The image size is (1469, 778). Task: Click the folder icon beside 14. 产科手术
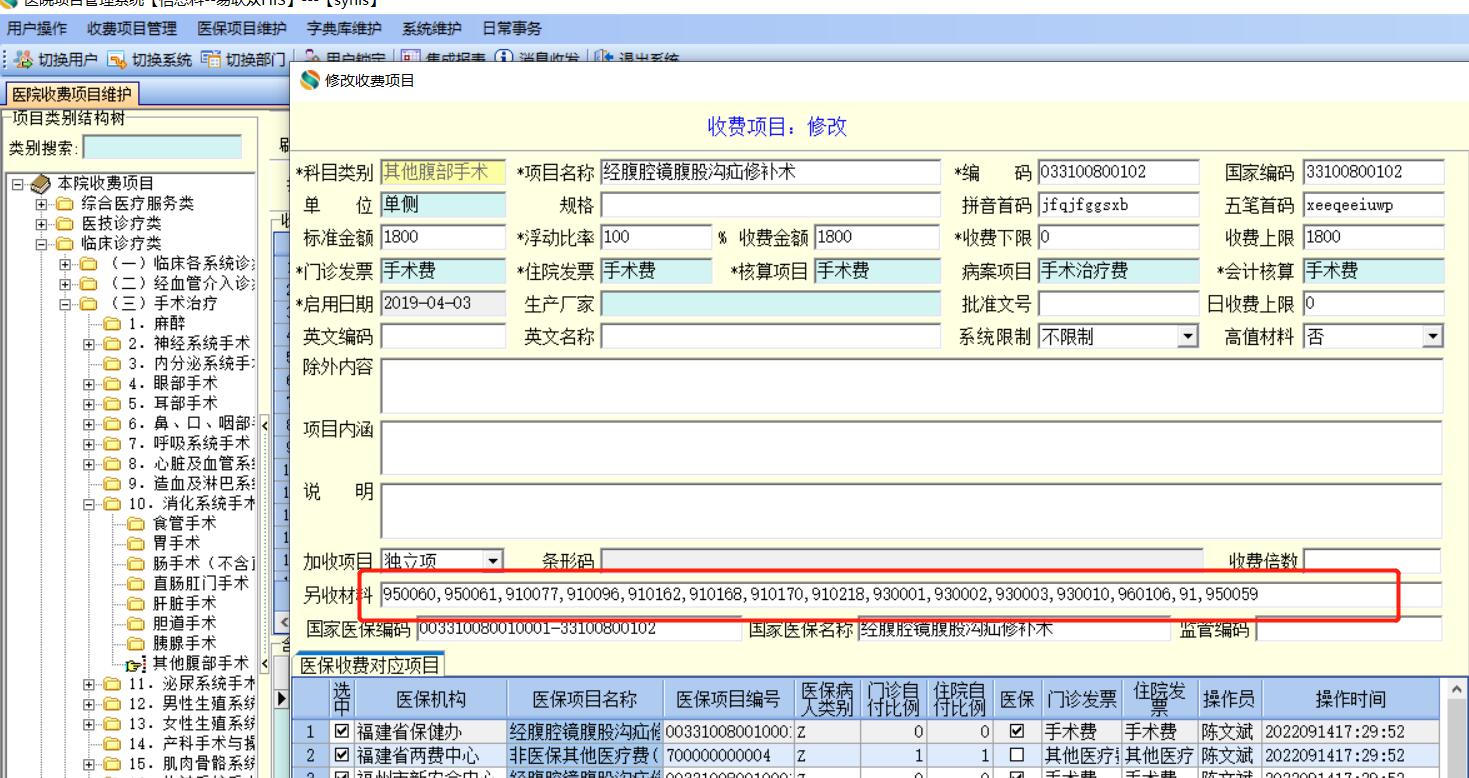[113, 743]
